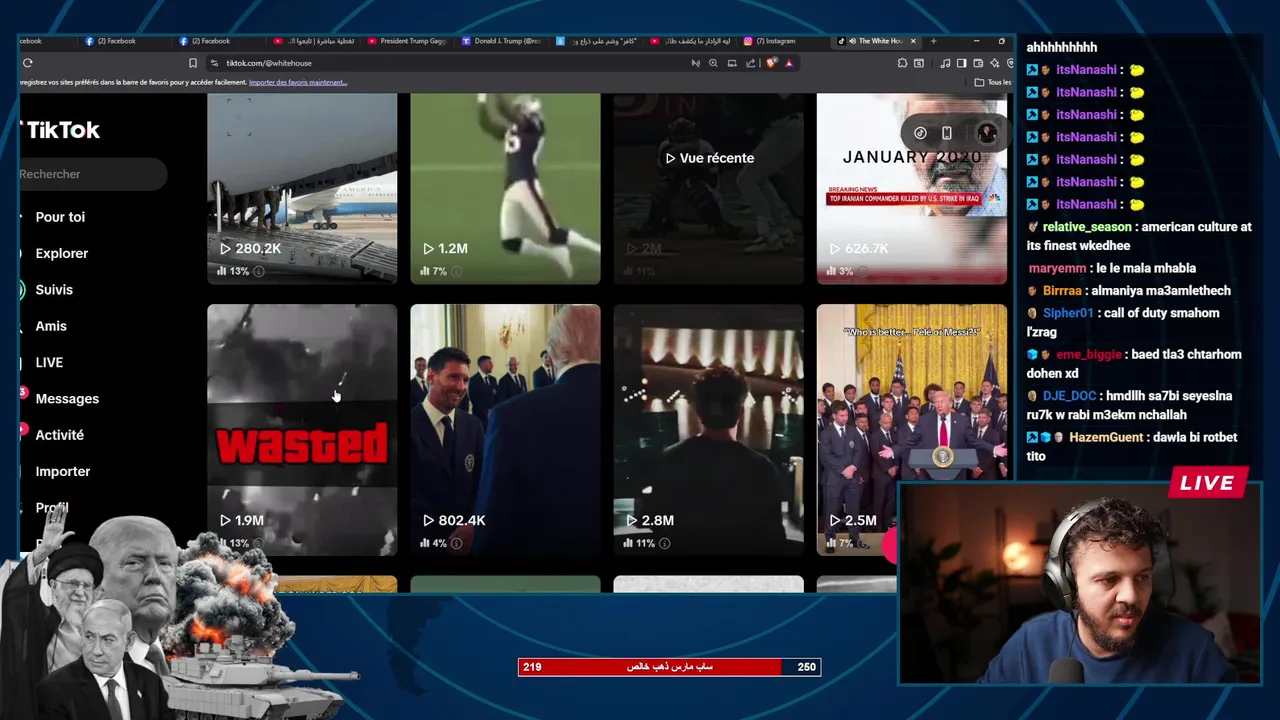
Task: Click the sidebar panel icon in browser toolbar
Action: [962, 63]
